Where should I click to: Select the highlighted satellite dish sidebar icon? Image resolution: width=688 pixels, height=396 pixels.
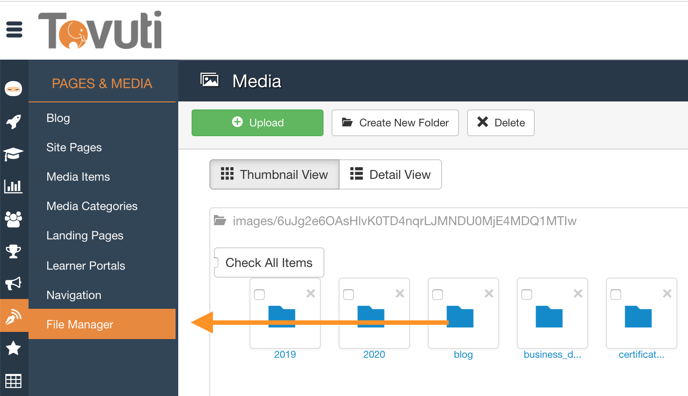(x=14, y=316)
